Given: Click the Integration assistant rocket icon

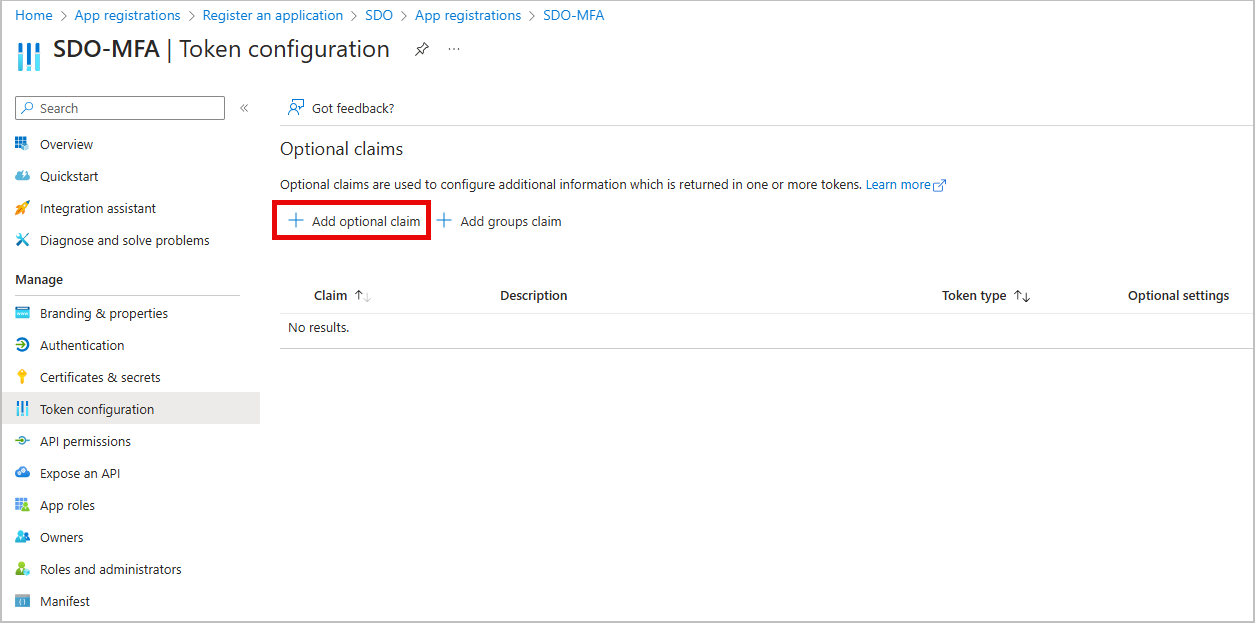Looking at the screenshot, I should [x=22, y=208].
